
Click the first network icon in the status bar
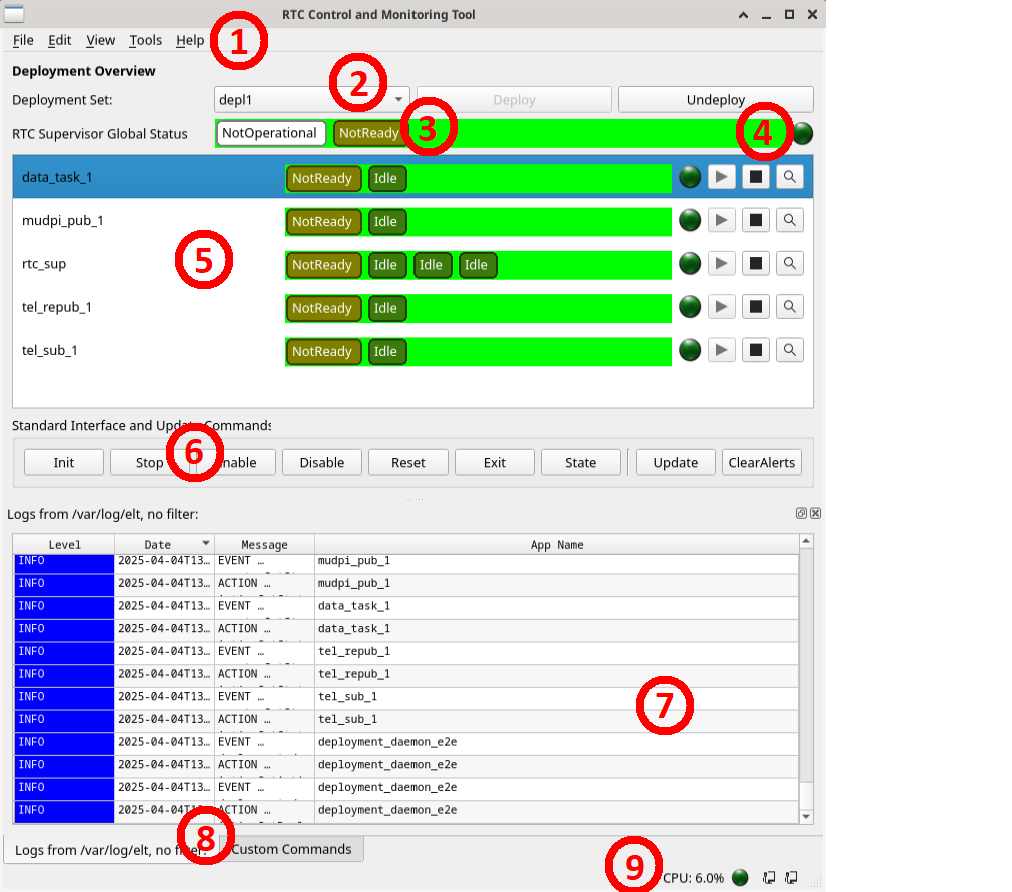768,877
